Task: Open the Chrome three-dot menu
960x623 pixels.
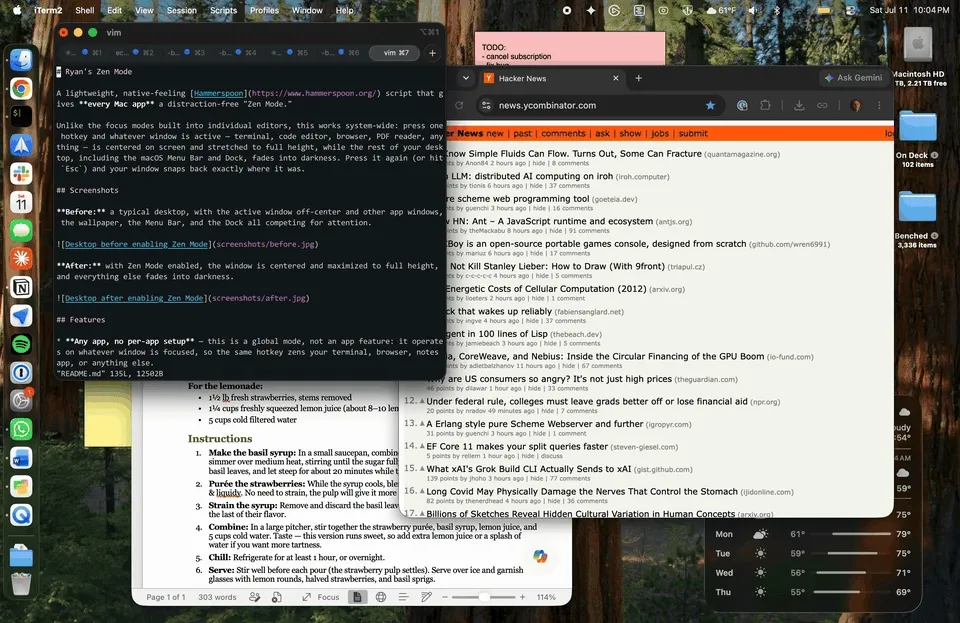Action: pyautogui.click(x=879, y=105)
